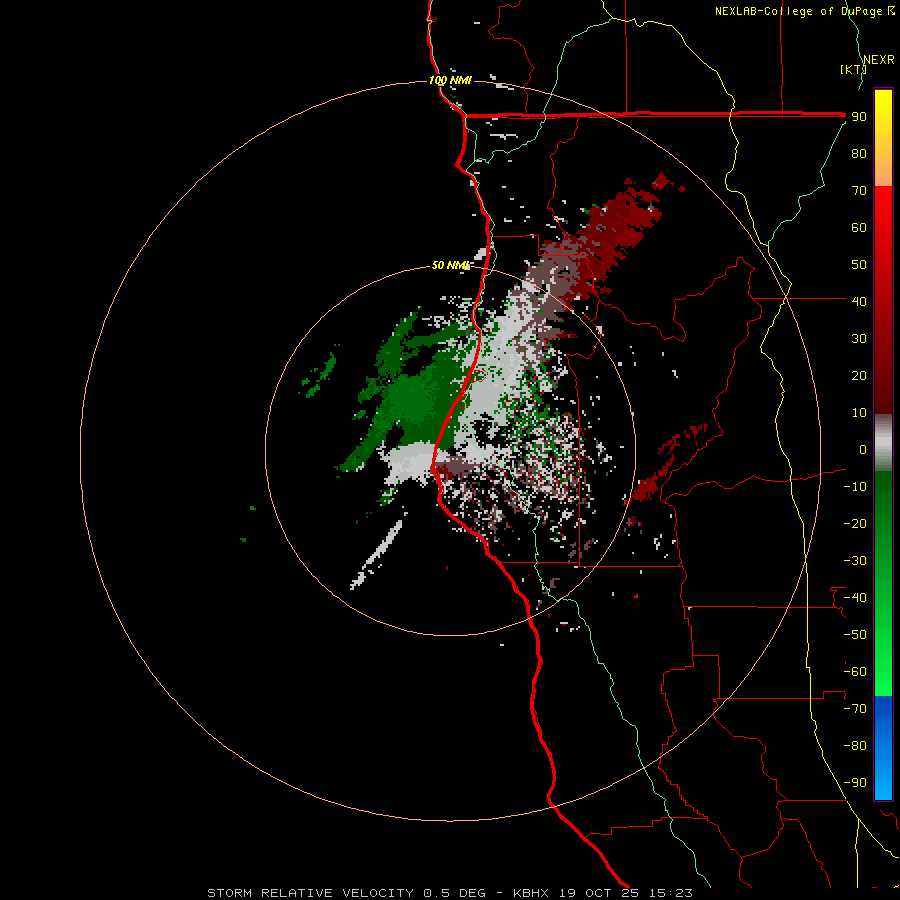Click the -10 value on velocity scale
The height and width of the screenshot is (900, 900).
(x=855, y=487)
